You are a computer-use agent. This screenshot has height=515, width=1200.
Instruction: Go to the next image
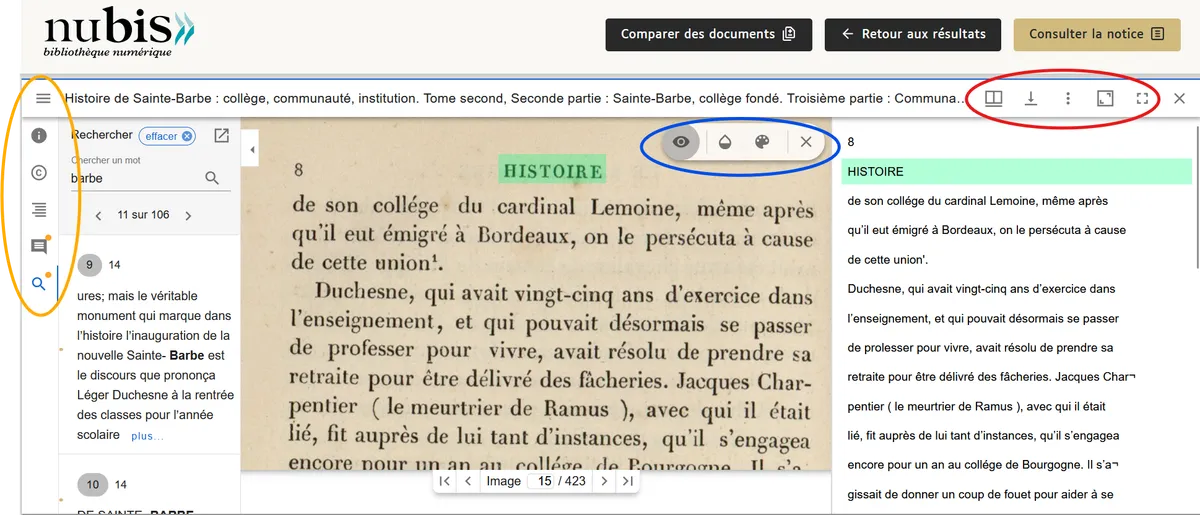click(x=603, y=481)
